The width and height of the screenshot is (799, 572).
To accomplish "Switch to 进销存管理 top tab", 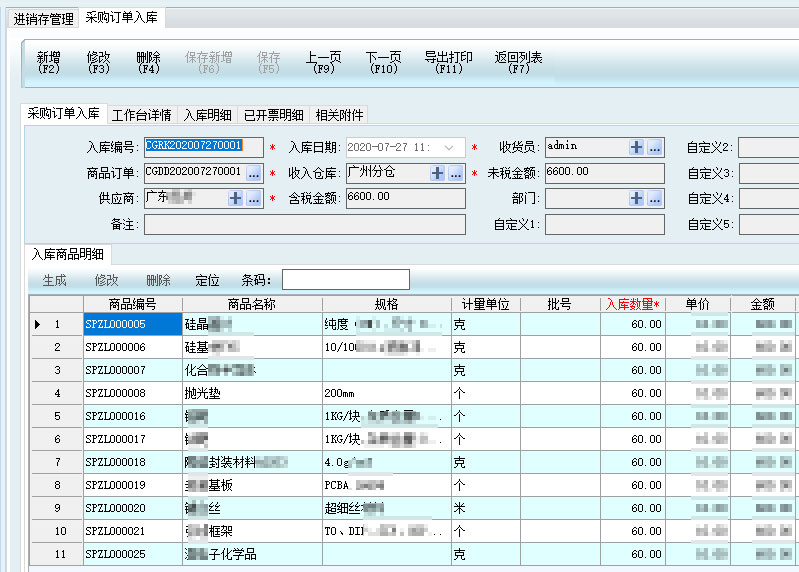I will click(x=44, y=19).
